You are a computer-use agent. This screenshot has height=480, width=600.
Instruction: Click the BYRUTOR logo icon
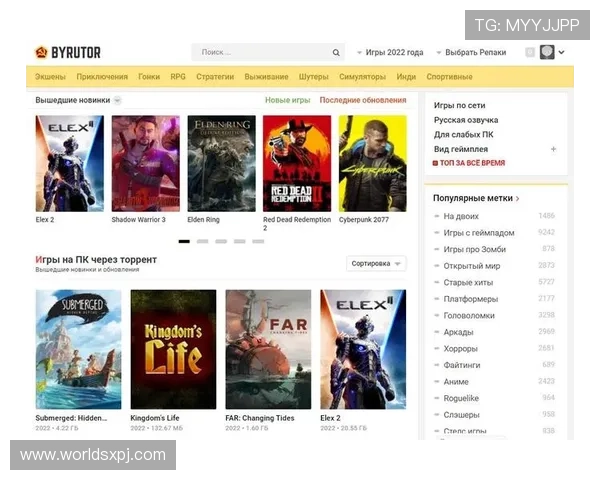coord(41,52)
